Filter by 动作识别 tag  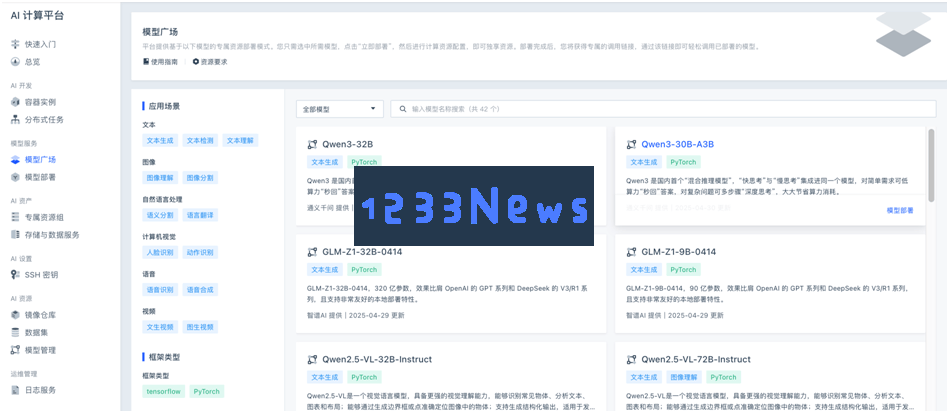[x=200, y=253]
